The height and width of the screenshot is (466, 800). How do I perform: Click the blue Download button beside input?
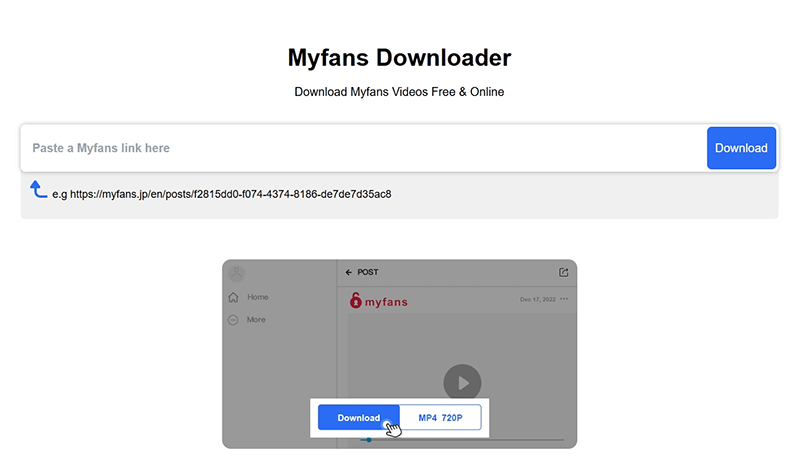(x=741, y=148)
